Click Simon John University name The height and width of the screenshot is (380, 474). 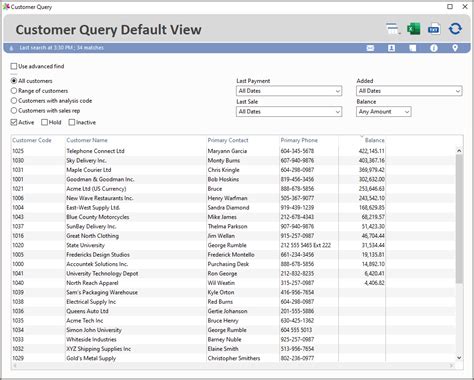[94, 330]
